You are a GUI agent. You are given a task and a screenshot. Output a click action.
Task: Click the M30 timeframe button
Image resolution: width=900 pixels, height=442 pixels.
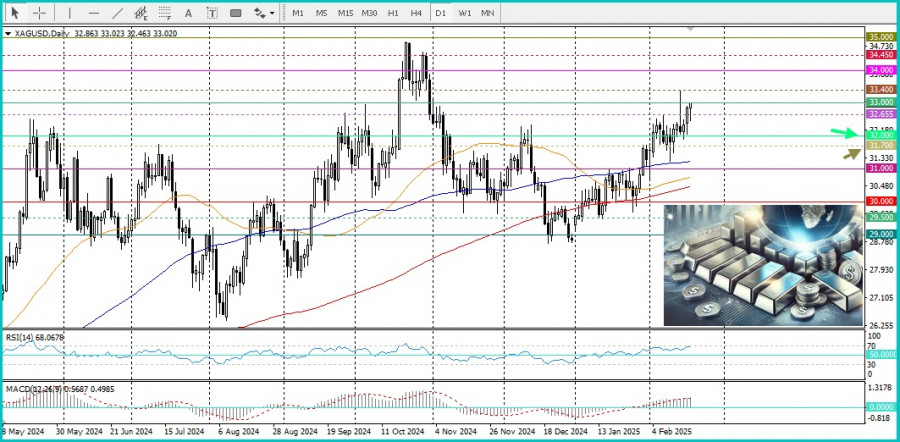coord(369,13)
